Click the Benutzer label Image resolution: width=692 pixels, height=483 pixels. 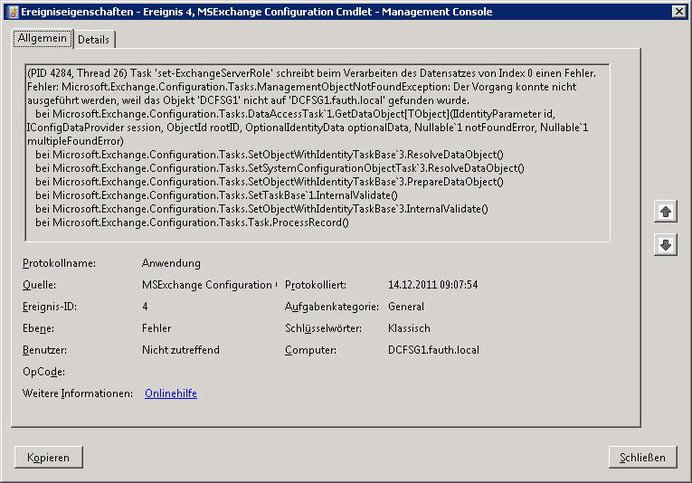click(45, 350)
